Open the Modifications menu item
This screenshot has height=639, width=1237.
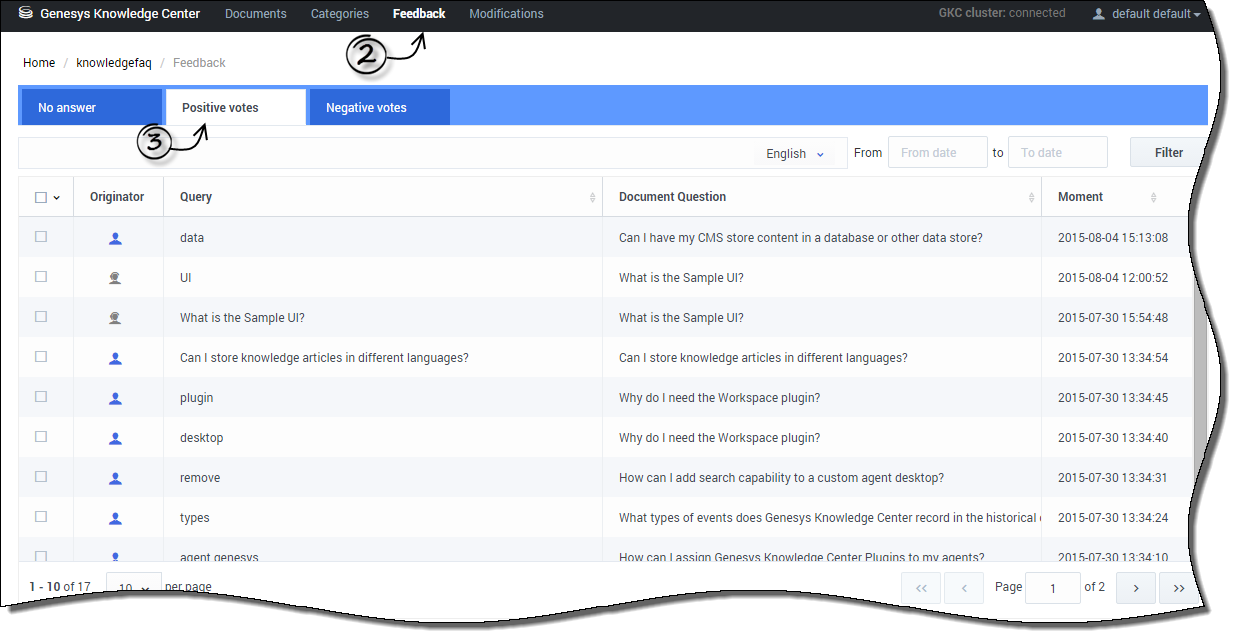tap(506, 14)
